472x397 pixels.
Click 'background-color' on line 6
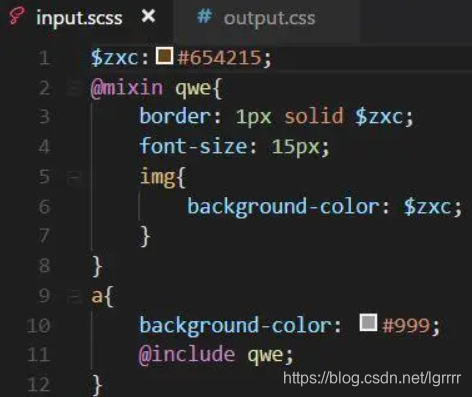(283, 207)
